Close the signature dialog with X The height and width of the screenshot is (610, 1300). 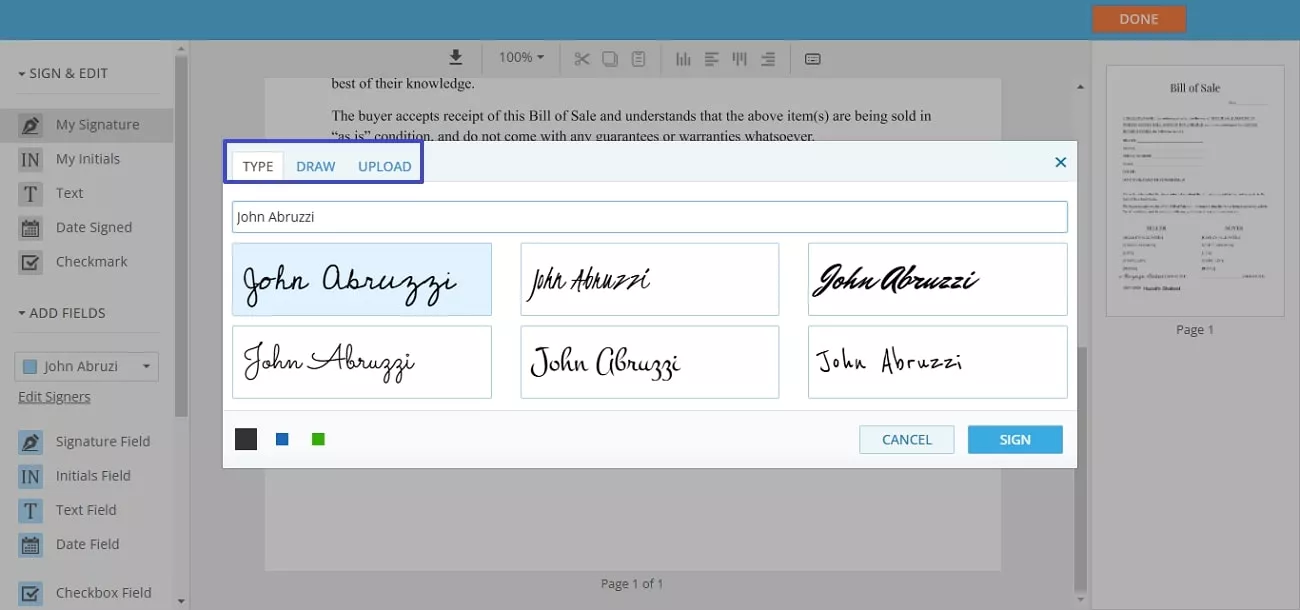(1061, 162)
